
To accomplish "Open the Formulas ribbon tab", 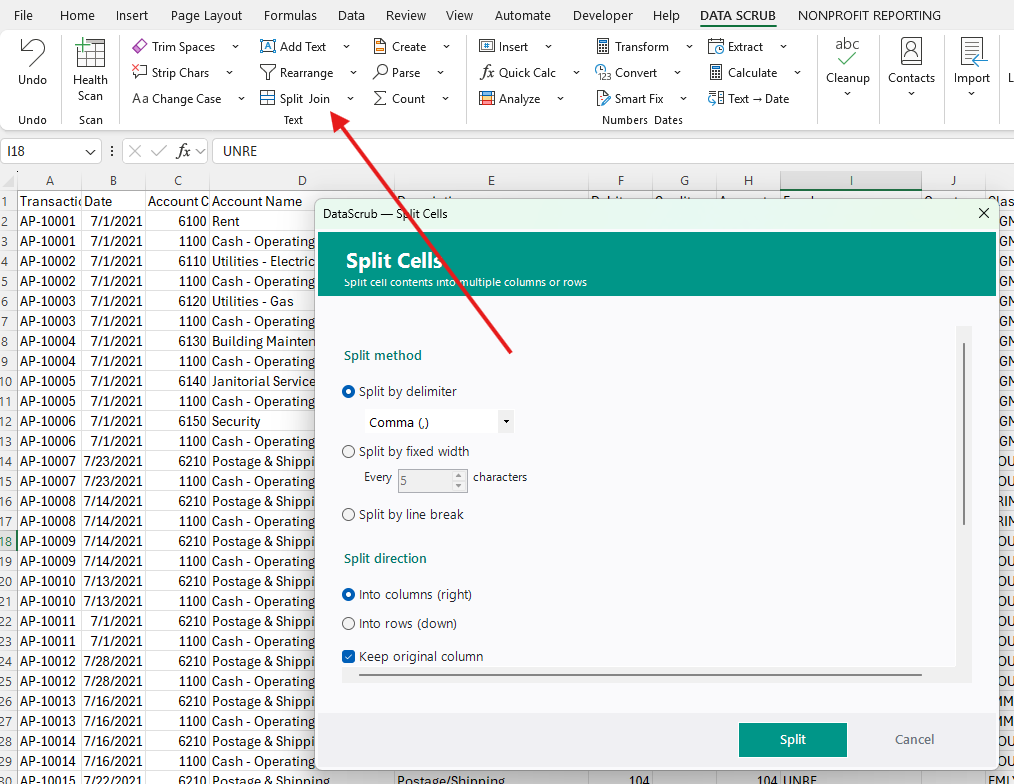I will coord(290,15).
